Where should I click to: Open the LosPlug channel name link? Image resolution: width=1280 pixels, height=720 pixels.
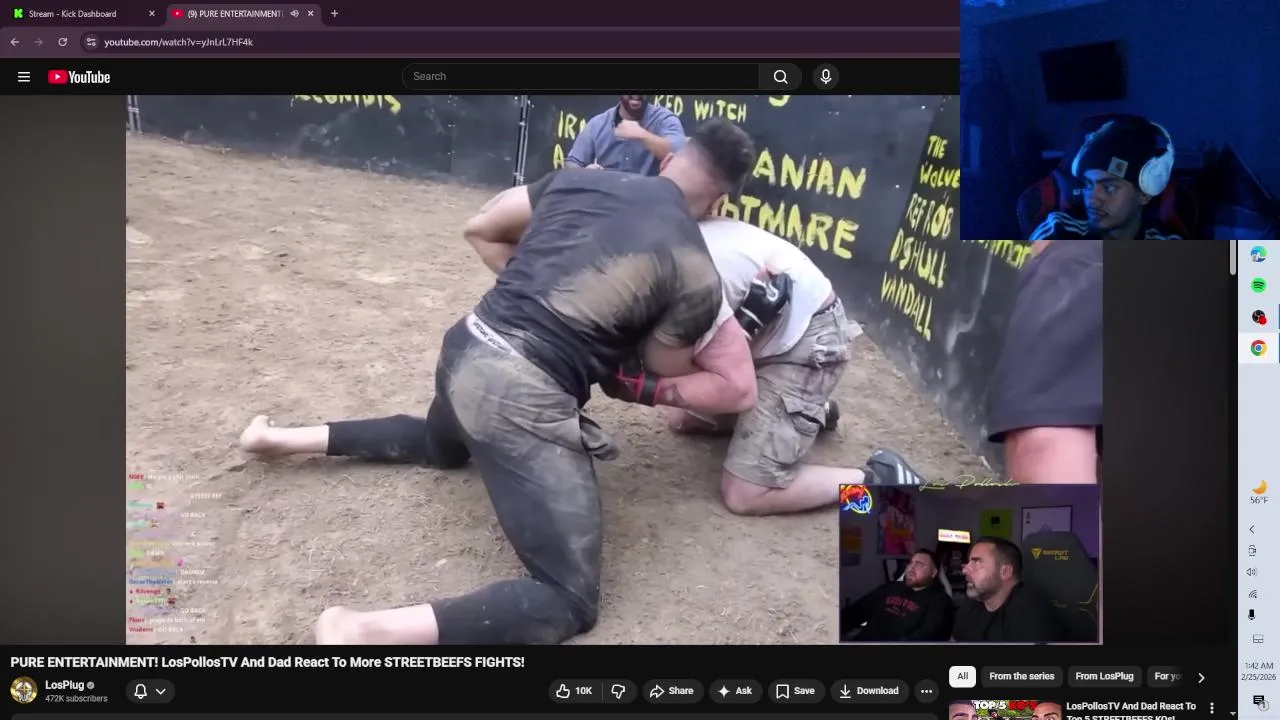tap(64, 685)
